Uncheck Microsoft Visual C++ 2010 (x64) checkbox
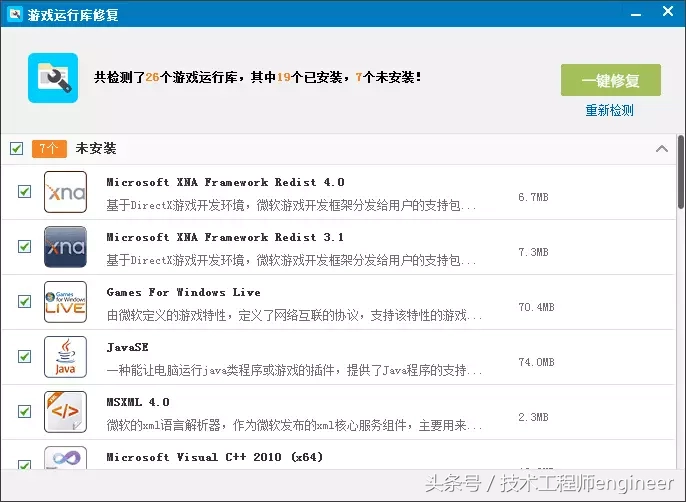This screenshot has height=502, width=686. [x=24, y=464]
